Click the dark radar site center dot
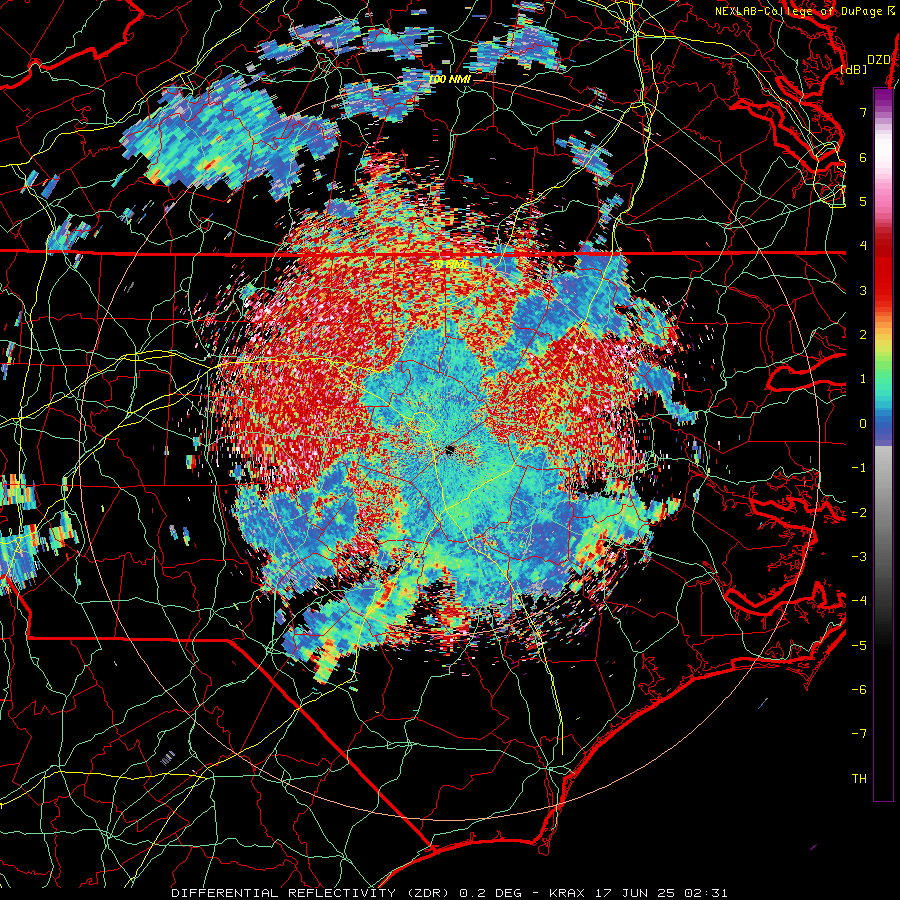This screenshot has height=900, width=900. tap(449, 449)
